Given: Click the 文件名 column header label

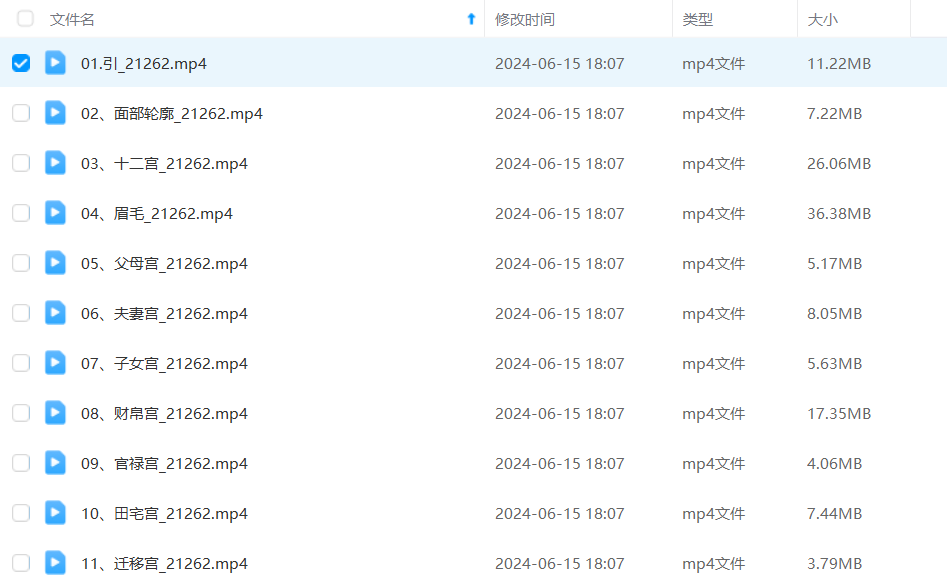Looking at the screenshot, I should click(x=73, y=19).
